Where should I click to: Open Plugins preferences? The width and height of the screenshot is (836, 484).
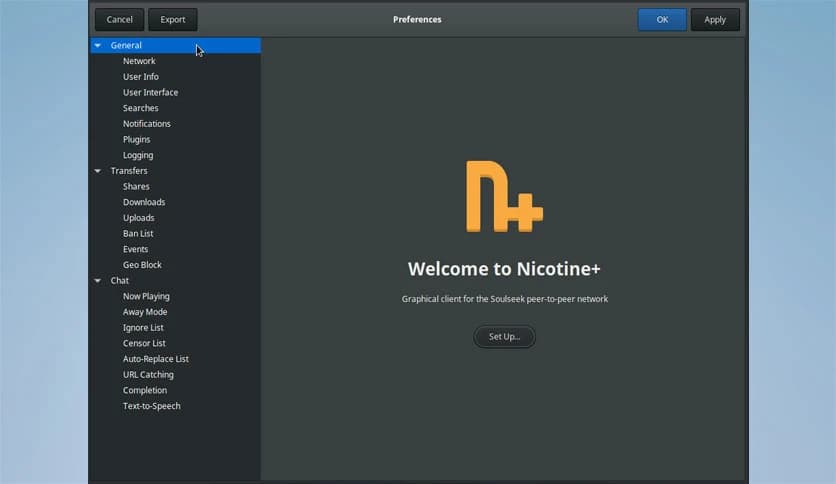(x=175, y=140)
